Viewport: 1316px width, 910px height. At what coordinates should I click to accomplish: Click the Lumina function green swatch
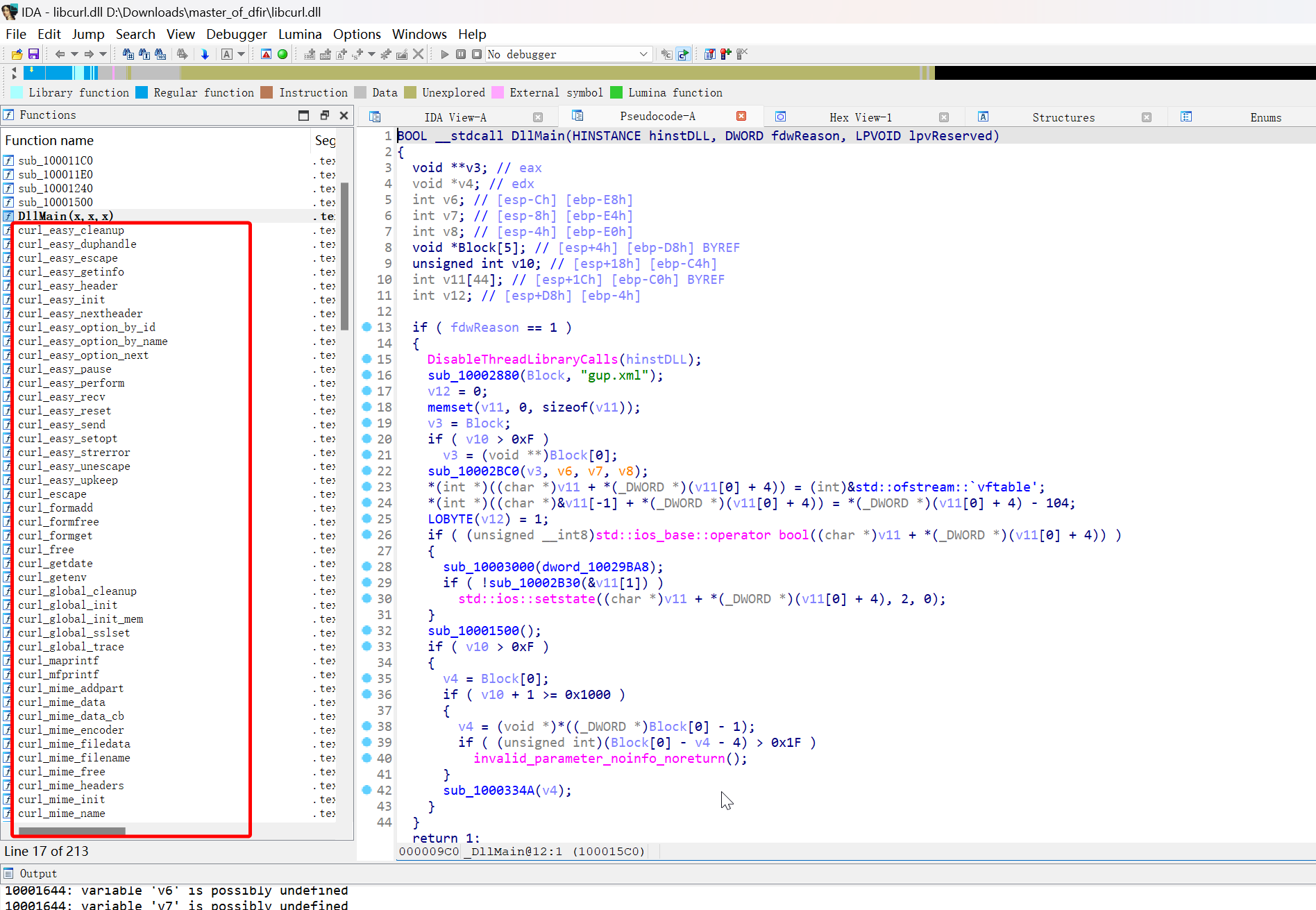[x=616, y=92]
